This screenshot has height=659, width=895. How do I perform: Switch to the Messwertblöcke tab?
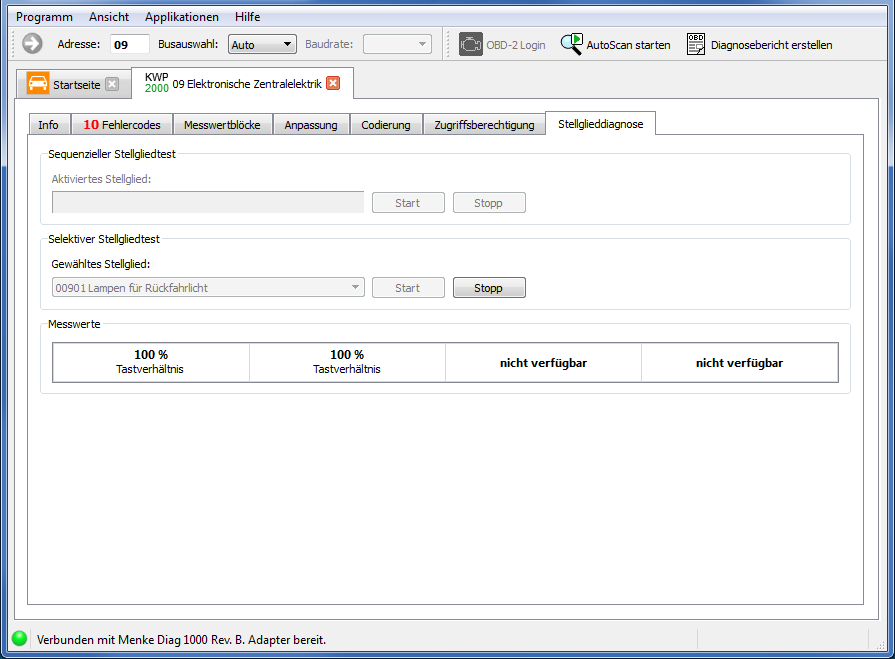click(x=222, y=125)
